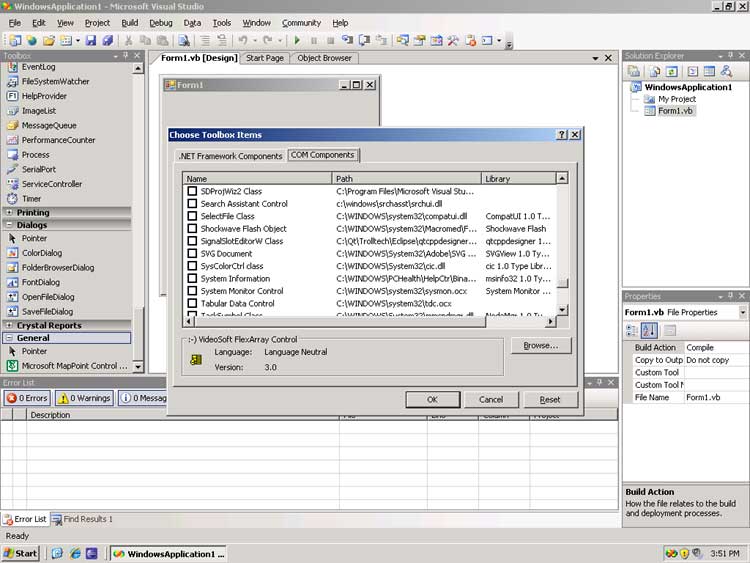Click the 0 Errors filter button
The image size is (750, 563).
(x=27, y=398)
